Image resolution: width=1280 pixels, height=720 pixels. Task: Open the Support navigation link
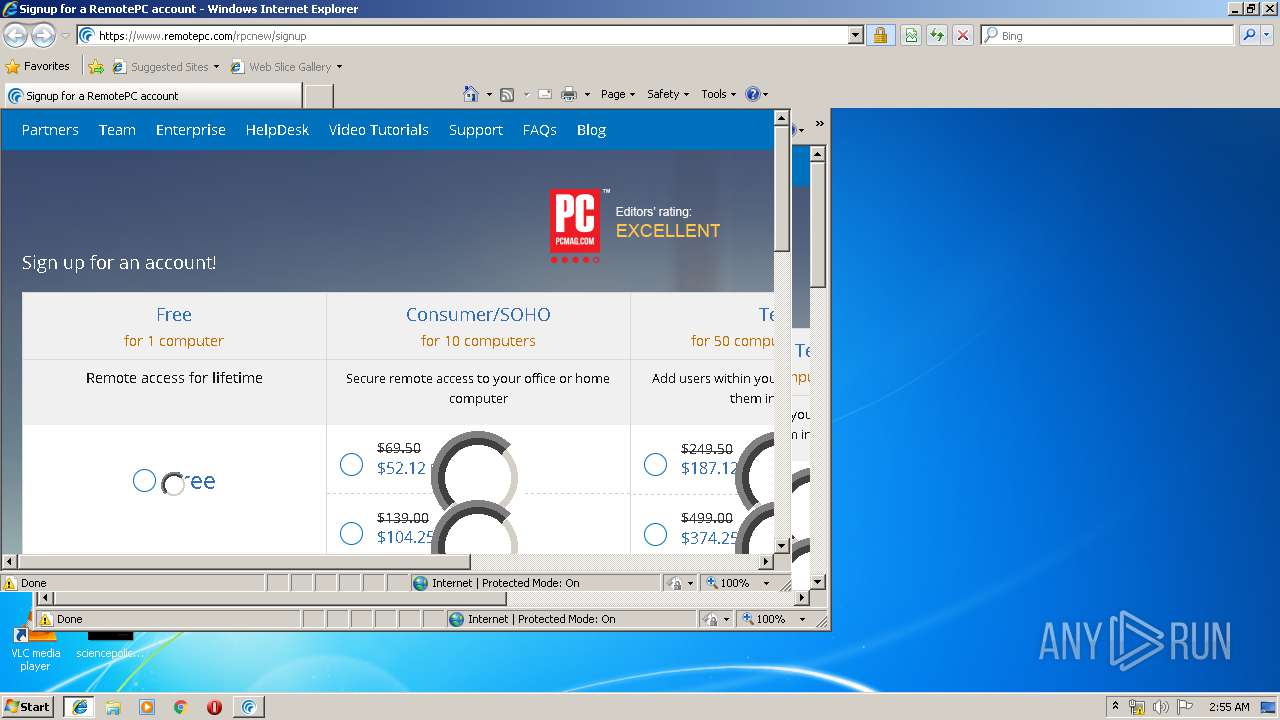[476, 130]
